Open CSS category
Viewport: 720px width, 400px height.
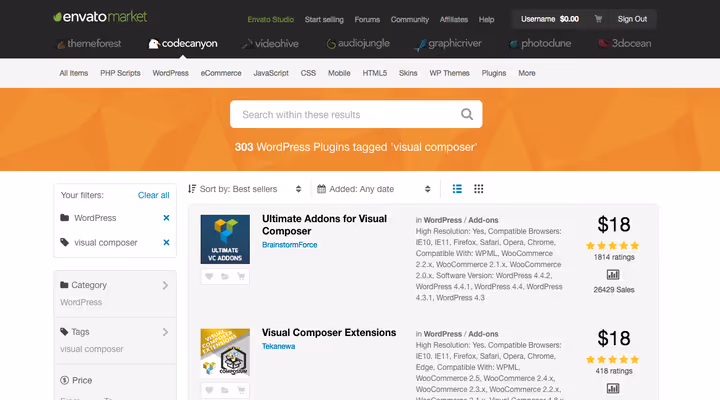coord(308,73)
